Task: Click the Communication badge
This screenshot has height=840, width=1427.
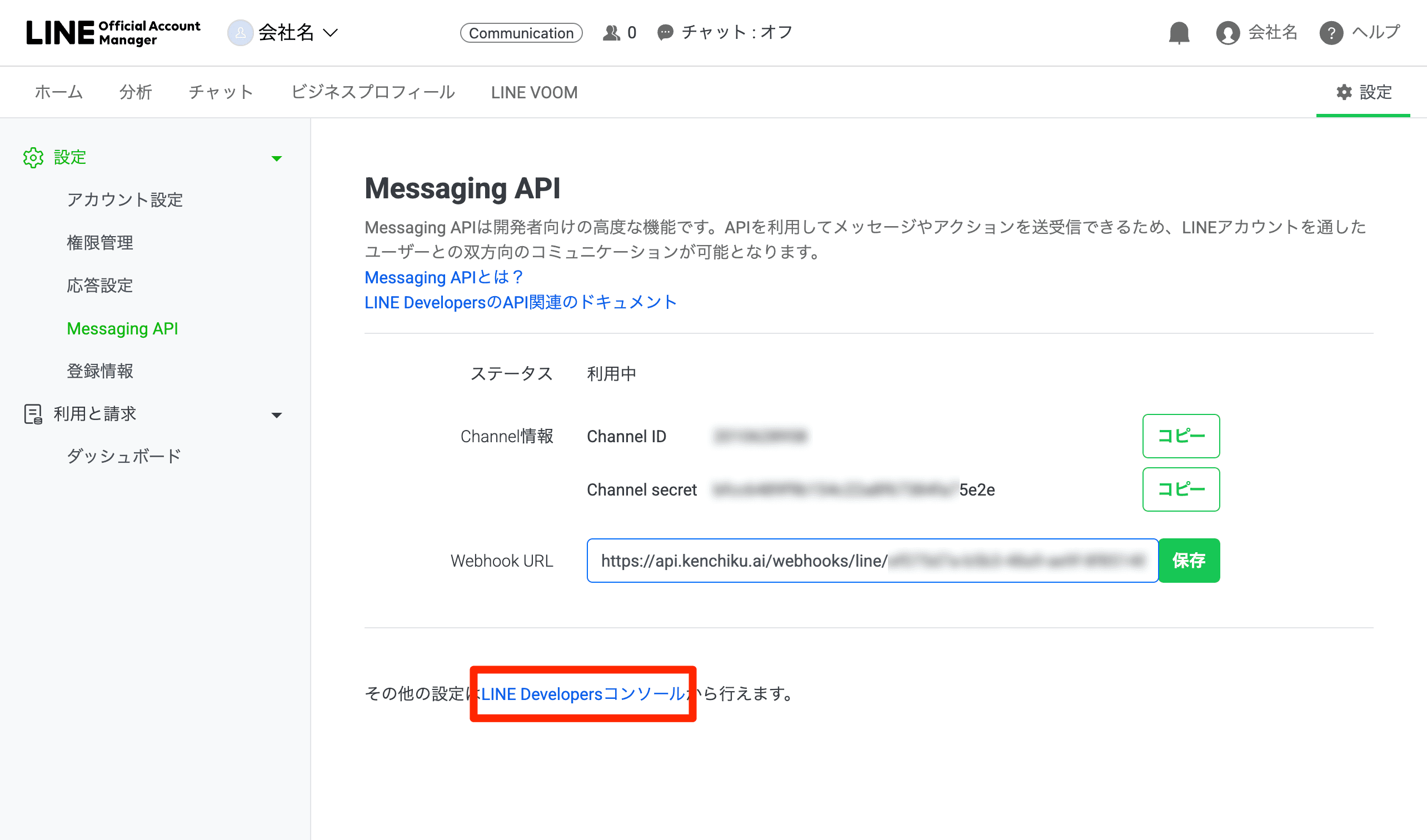Action: 521,33
